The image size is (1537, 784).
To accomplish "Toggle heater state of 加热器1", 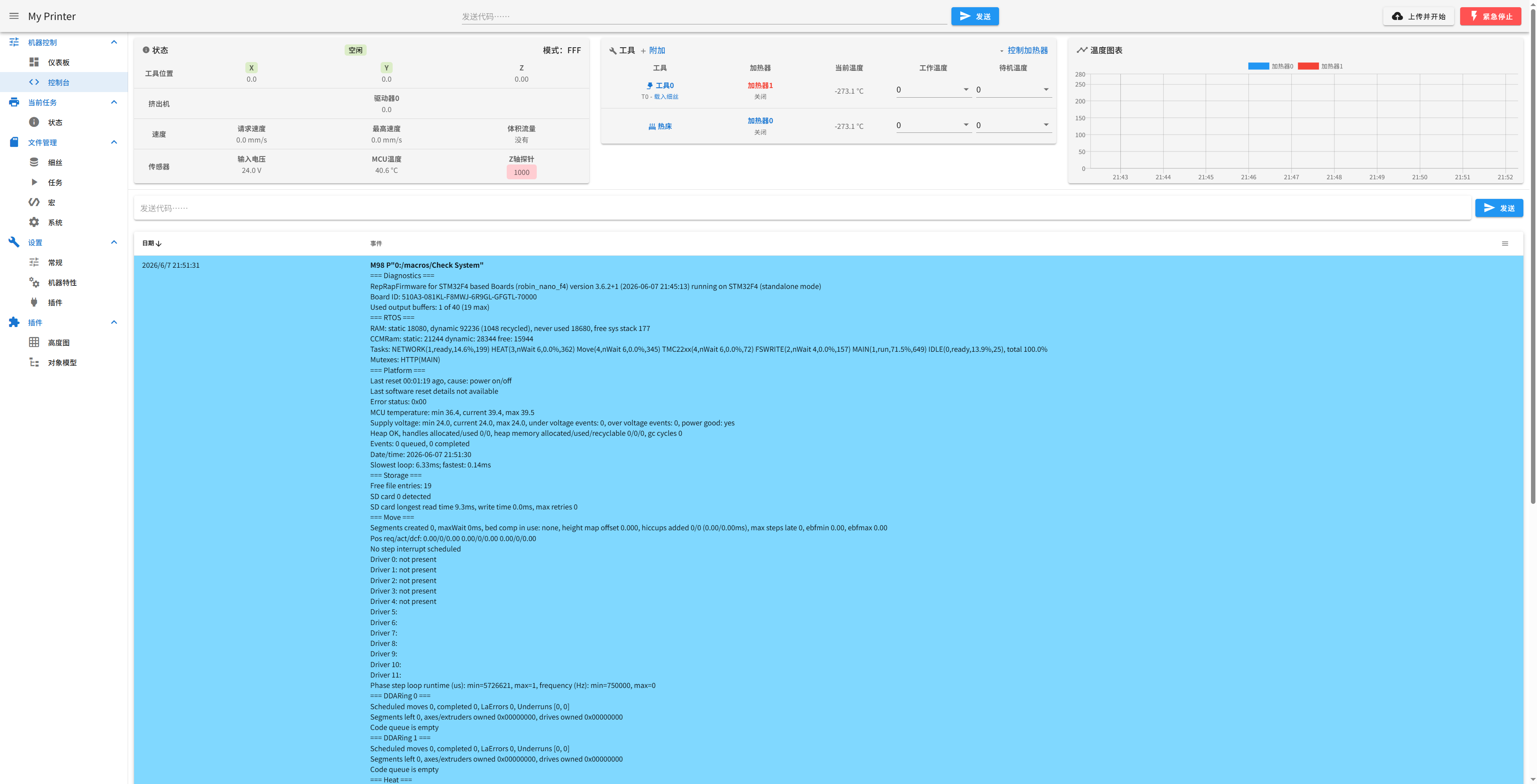I will pos(760,85).
